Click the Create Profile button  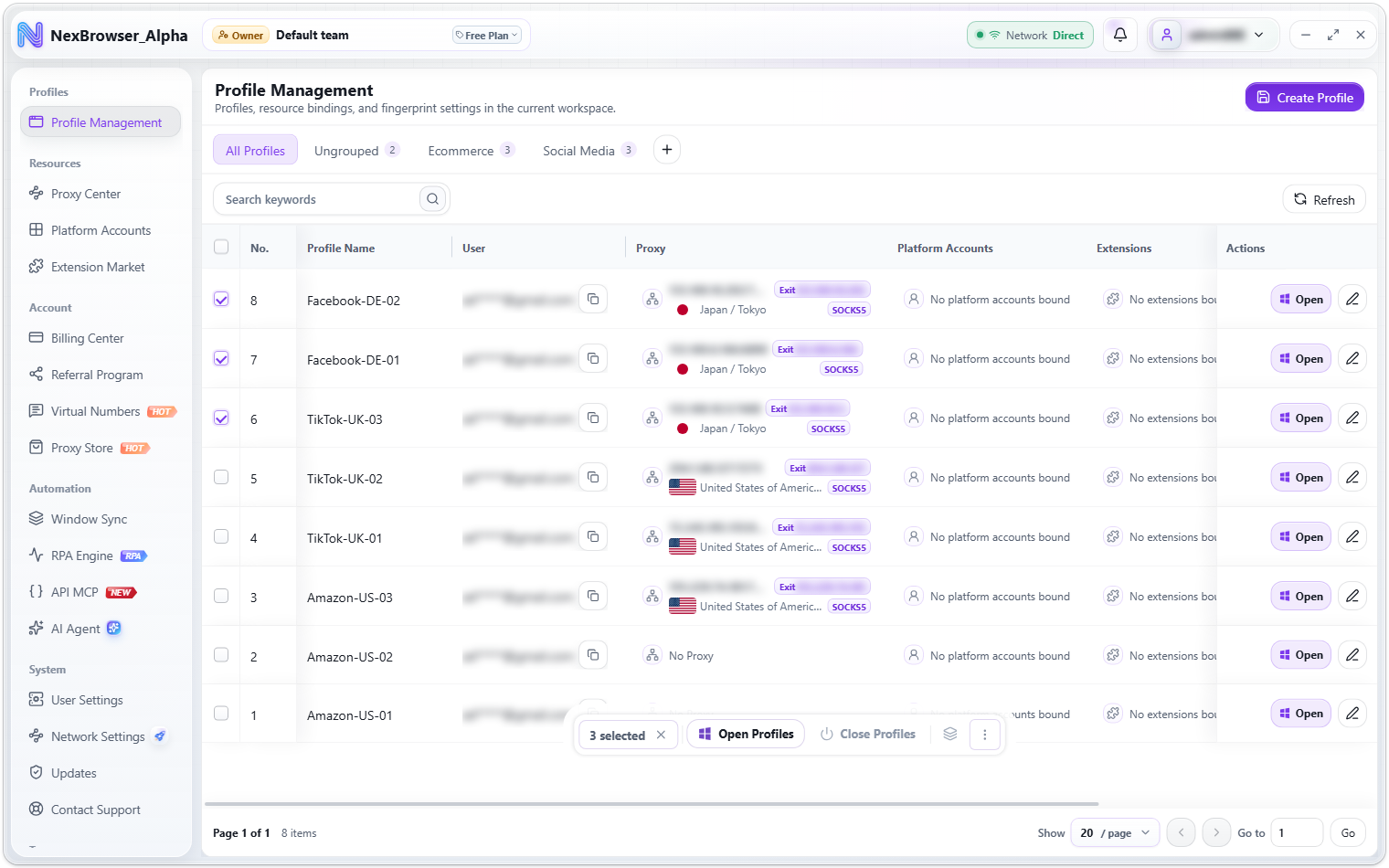[x=1304, y=97]
